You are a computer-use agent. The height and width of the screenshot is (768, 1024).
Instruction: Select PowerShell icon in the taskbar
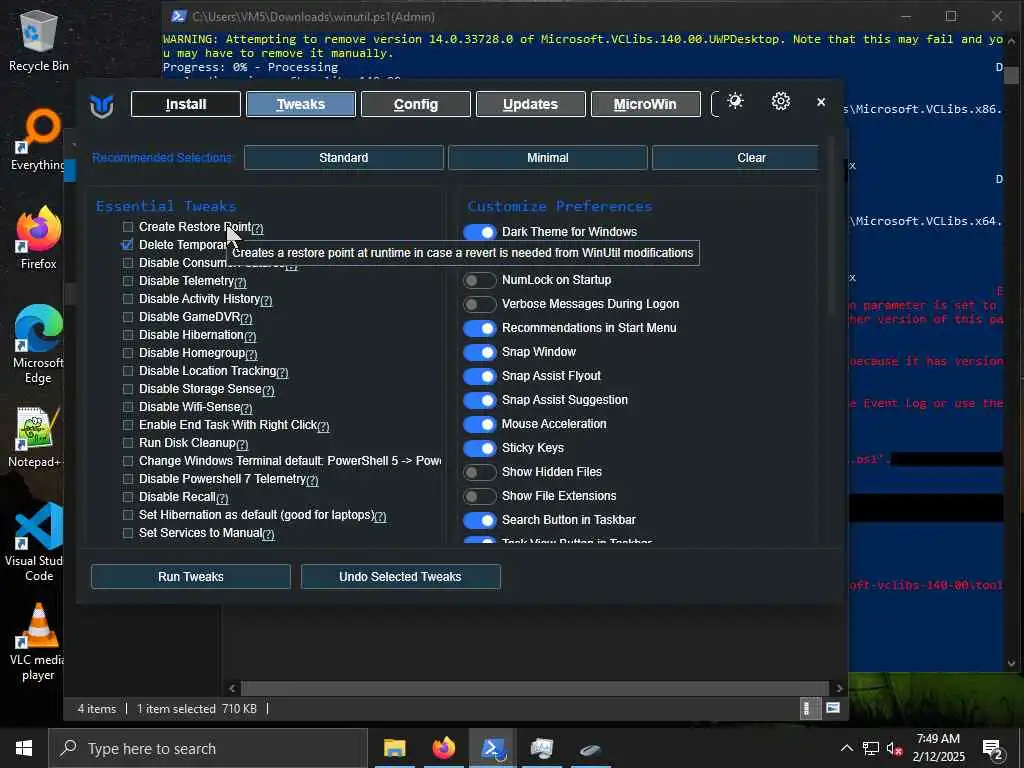[x=493, y=748]
